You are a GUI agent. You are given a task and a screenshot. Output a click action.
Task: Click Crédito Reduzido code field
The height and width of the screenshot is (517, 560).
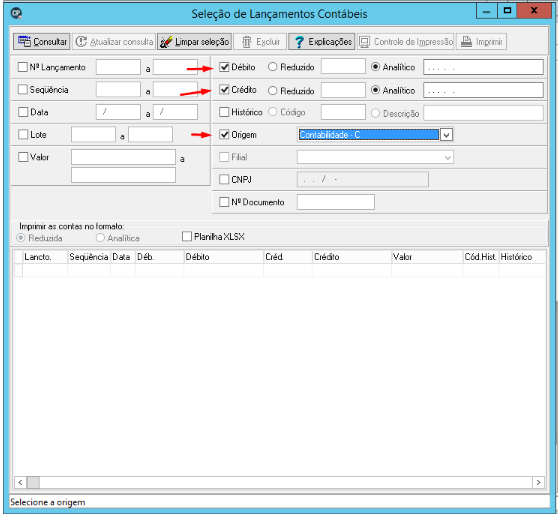(x=343, y=90)
